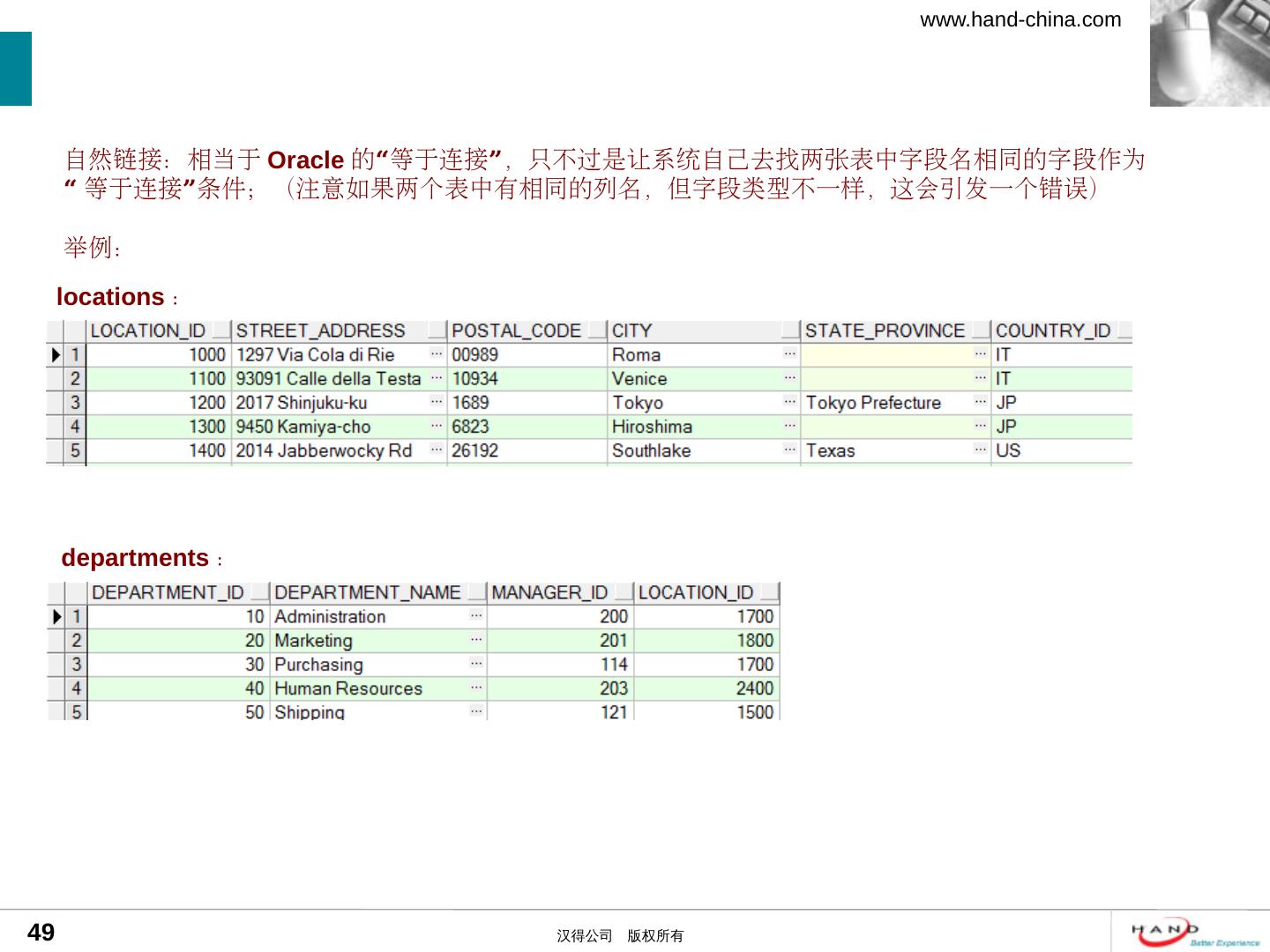Sort by STATE_PROVINCE column header
The width and height of the screenshot is (1270, 952).
click(896, 331)
